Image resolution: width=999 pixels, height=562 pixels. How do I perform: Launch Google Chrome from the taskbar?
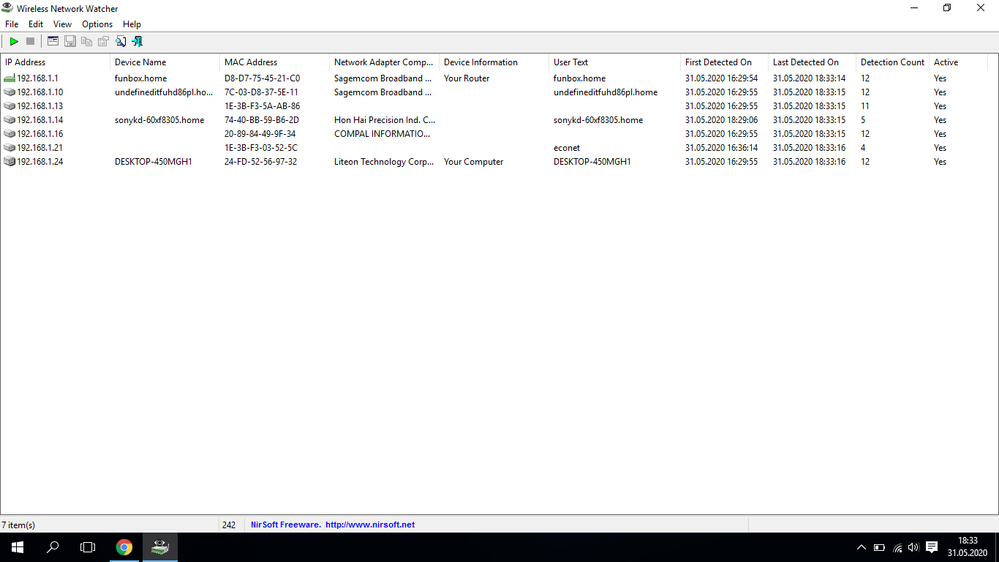pos(124,547)
